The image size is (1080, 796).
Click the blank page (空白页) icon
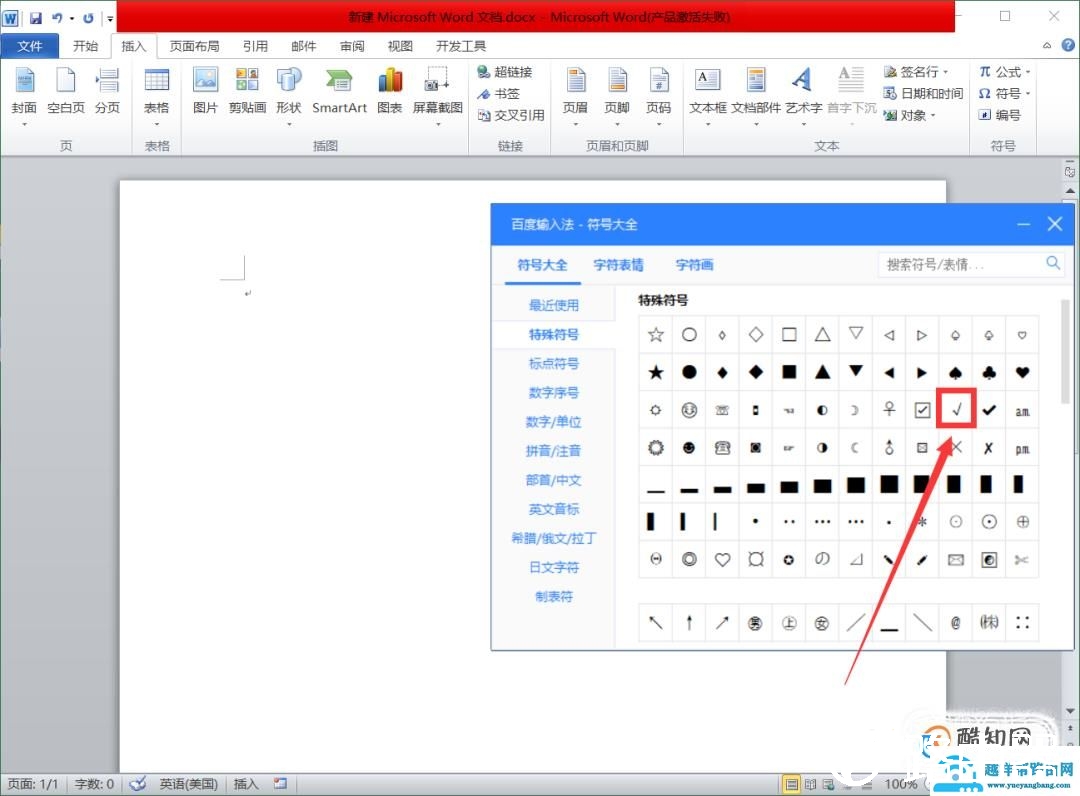[x=66, y=92]
